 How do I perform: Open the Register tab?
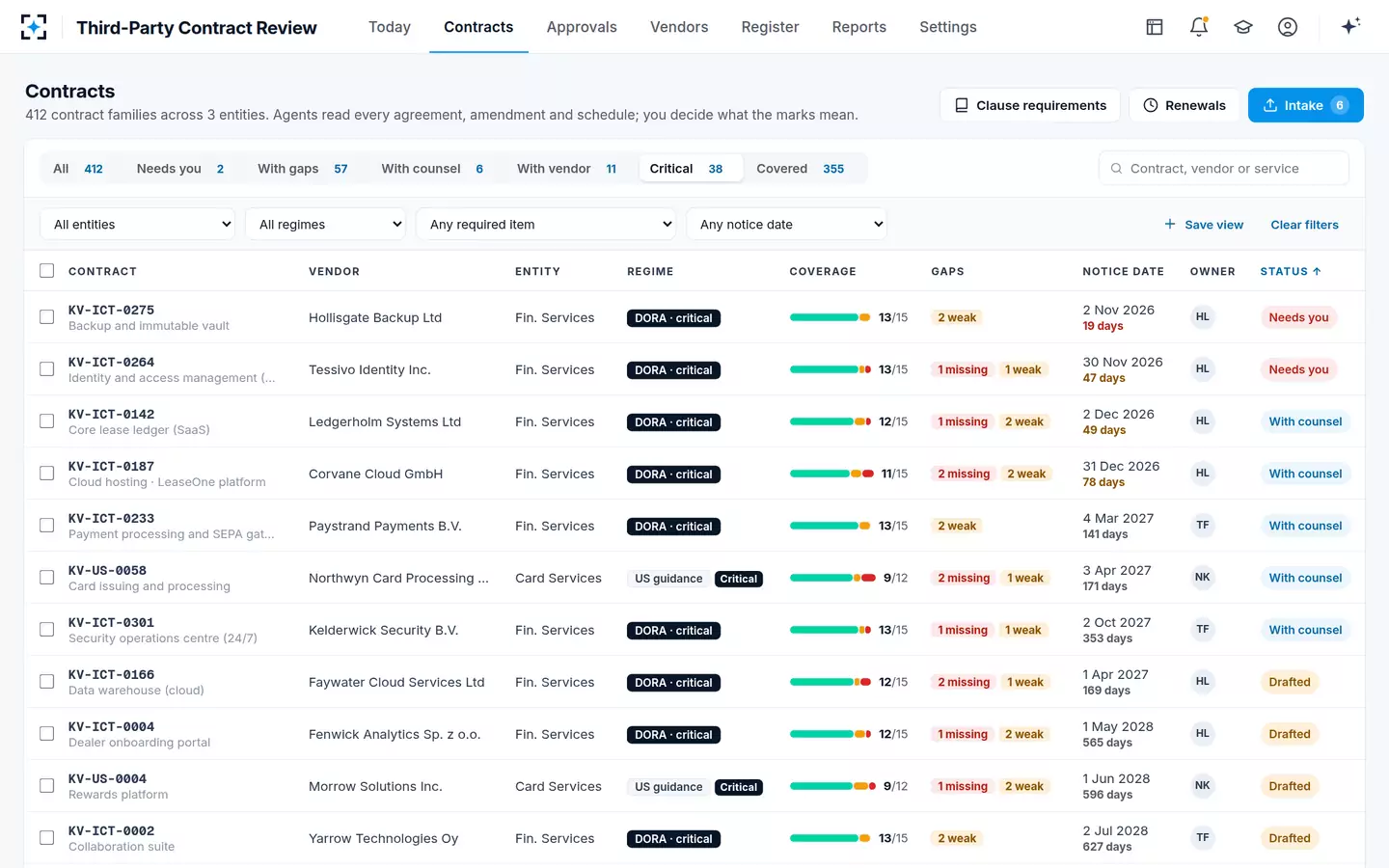[770, 27]
